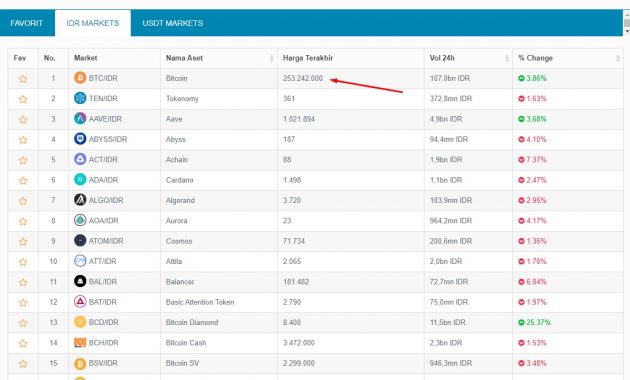Switch to the FAVORIT tab
This screenshot has height=380, width=630.
pyautogui.click(x=27, y=23)
